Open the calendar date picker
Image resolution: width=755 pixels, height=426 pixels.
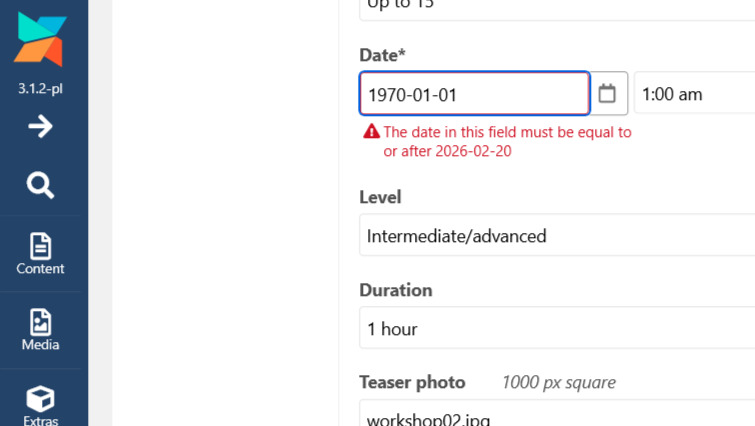(x=607, y=94)
